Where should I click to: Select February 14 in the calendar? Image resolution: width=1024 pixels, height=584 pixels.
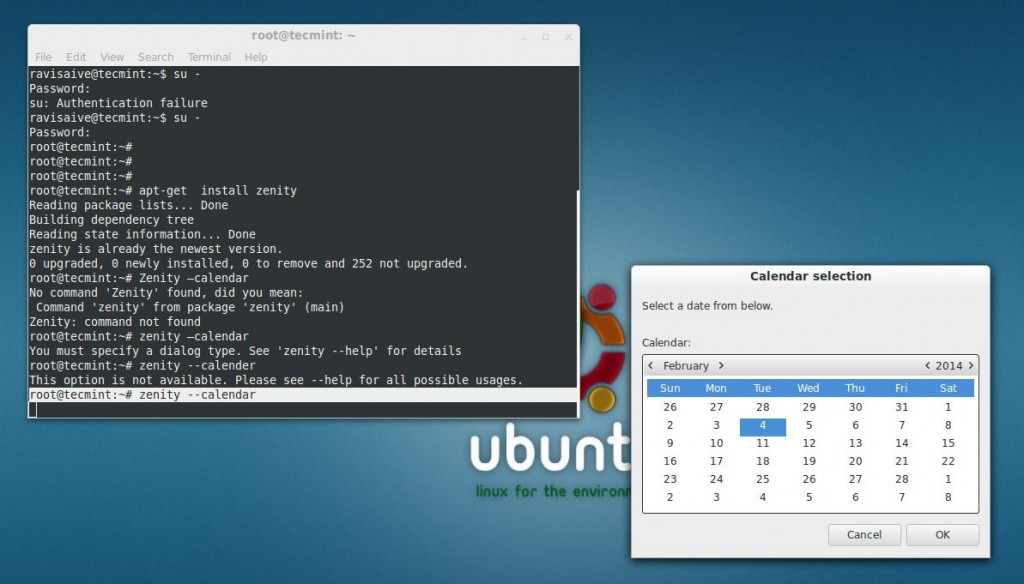pyautogui.click(x=901, y=443)
